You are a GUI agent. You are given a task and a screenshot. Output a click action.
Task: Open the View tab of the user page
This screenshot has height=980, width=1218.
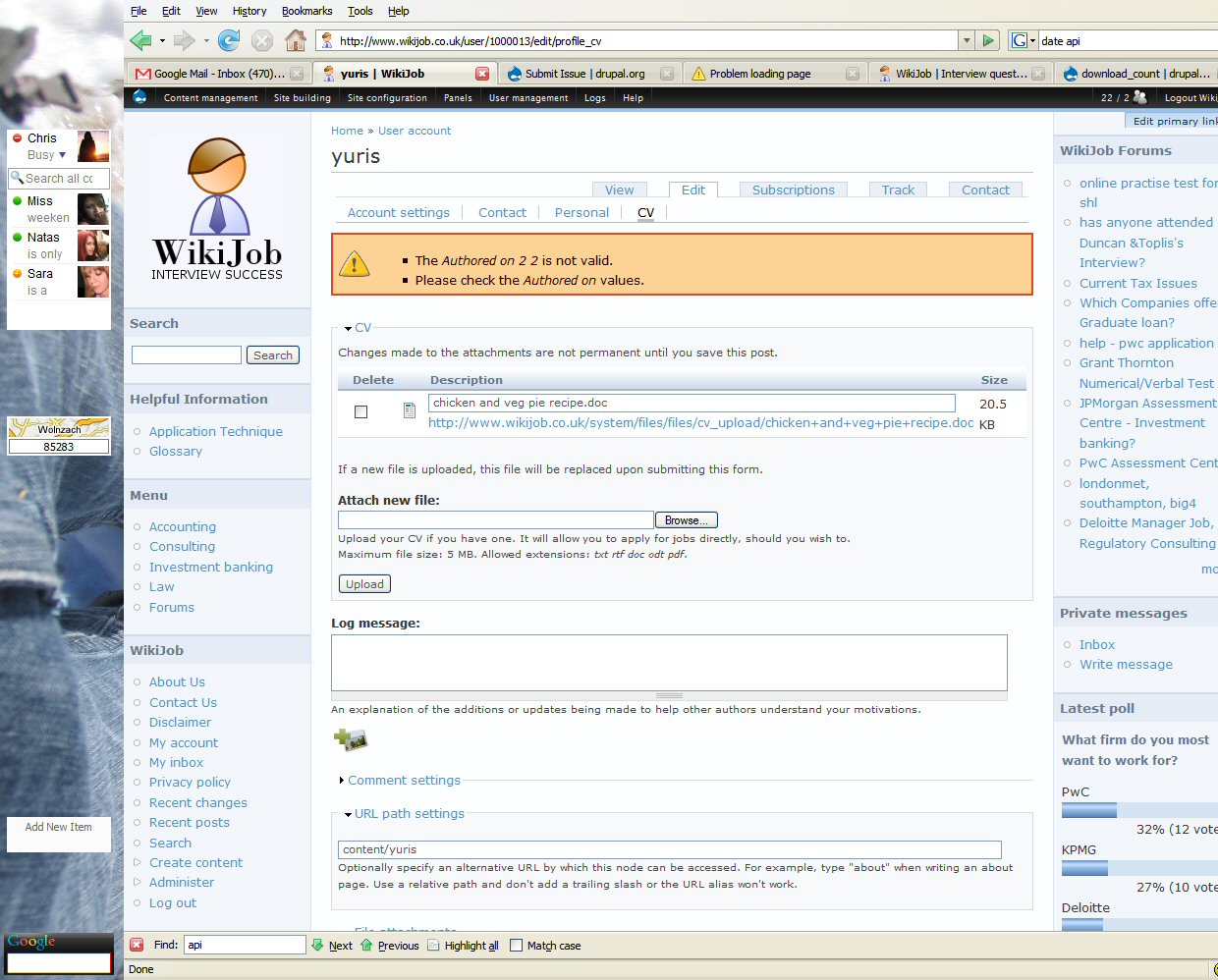(x=619, y=190)
